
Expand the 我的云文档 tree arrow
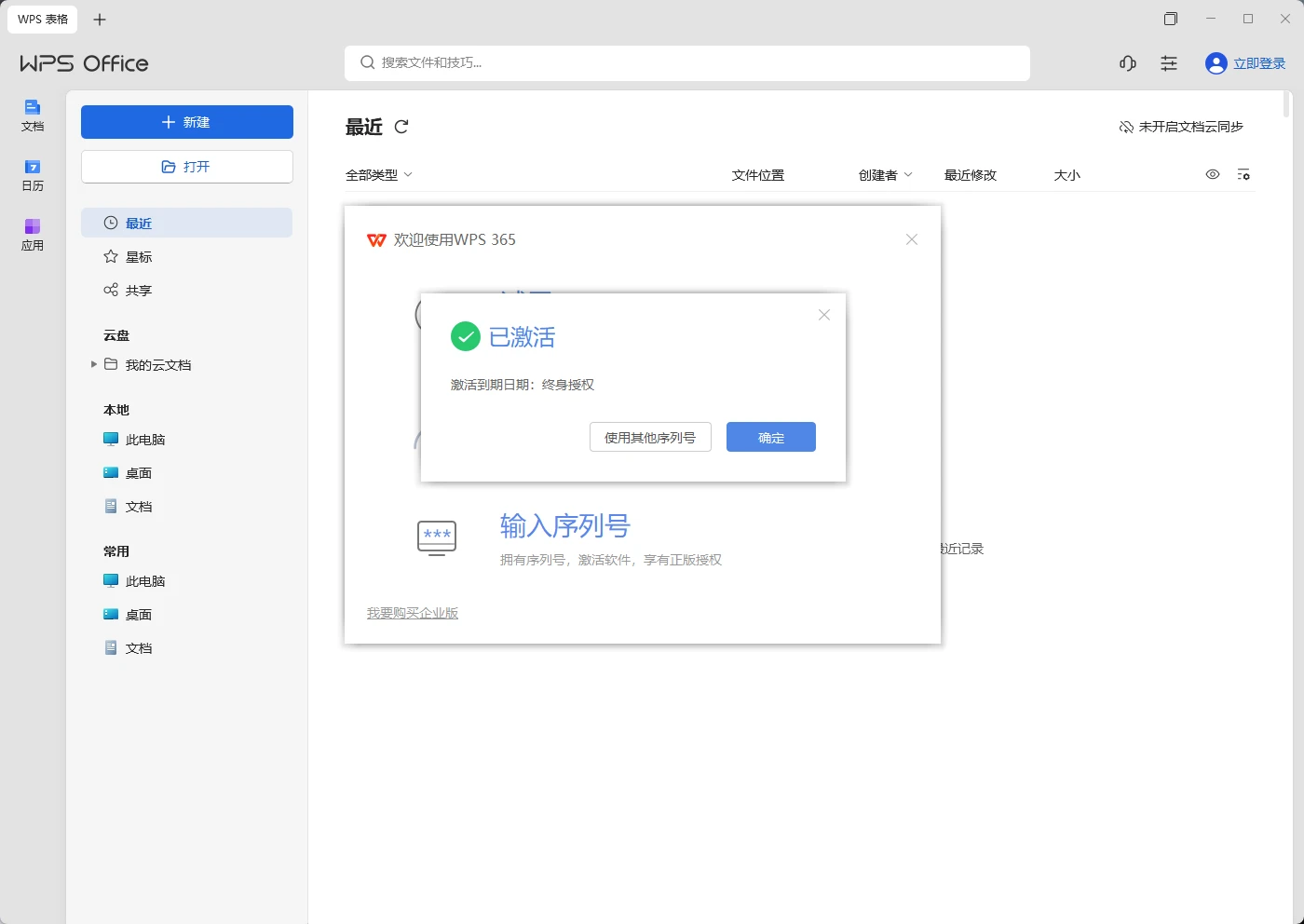pos(93,364)
